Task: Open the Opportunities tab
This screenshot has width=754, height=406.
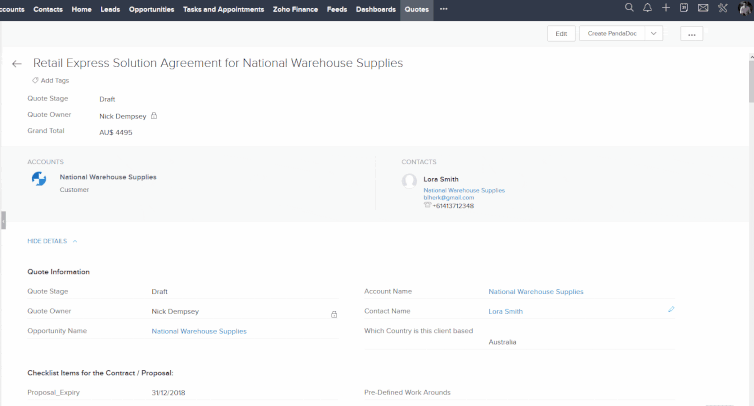Action: [151, 9]
